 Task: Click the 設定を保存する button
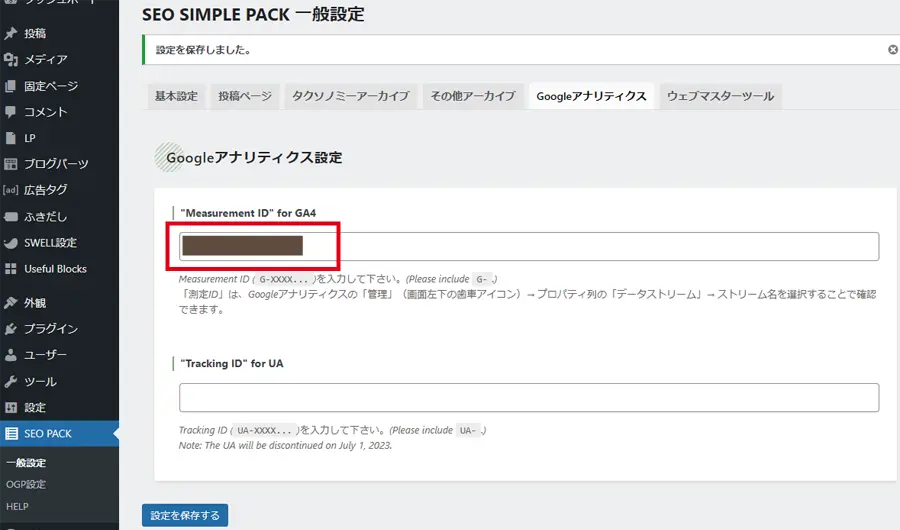185,516
